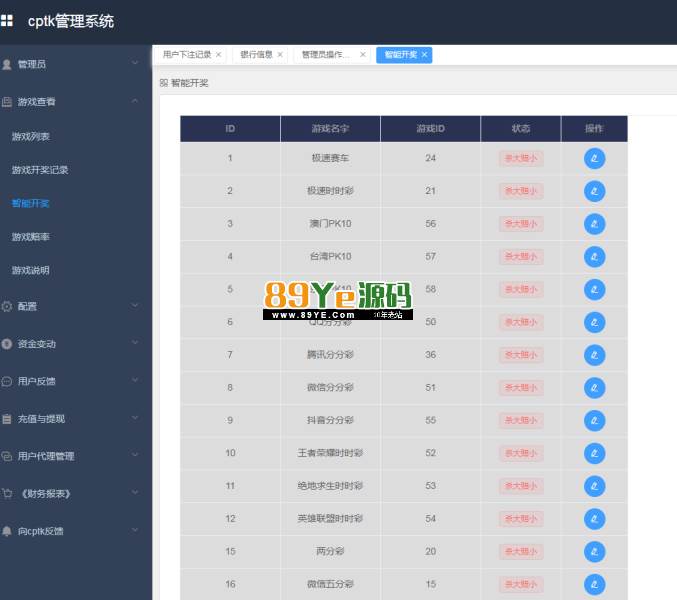Viewport: 677px width, 600px height.
Task: Click status tag in 极速赛车 row
Action: (521, 158)
